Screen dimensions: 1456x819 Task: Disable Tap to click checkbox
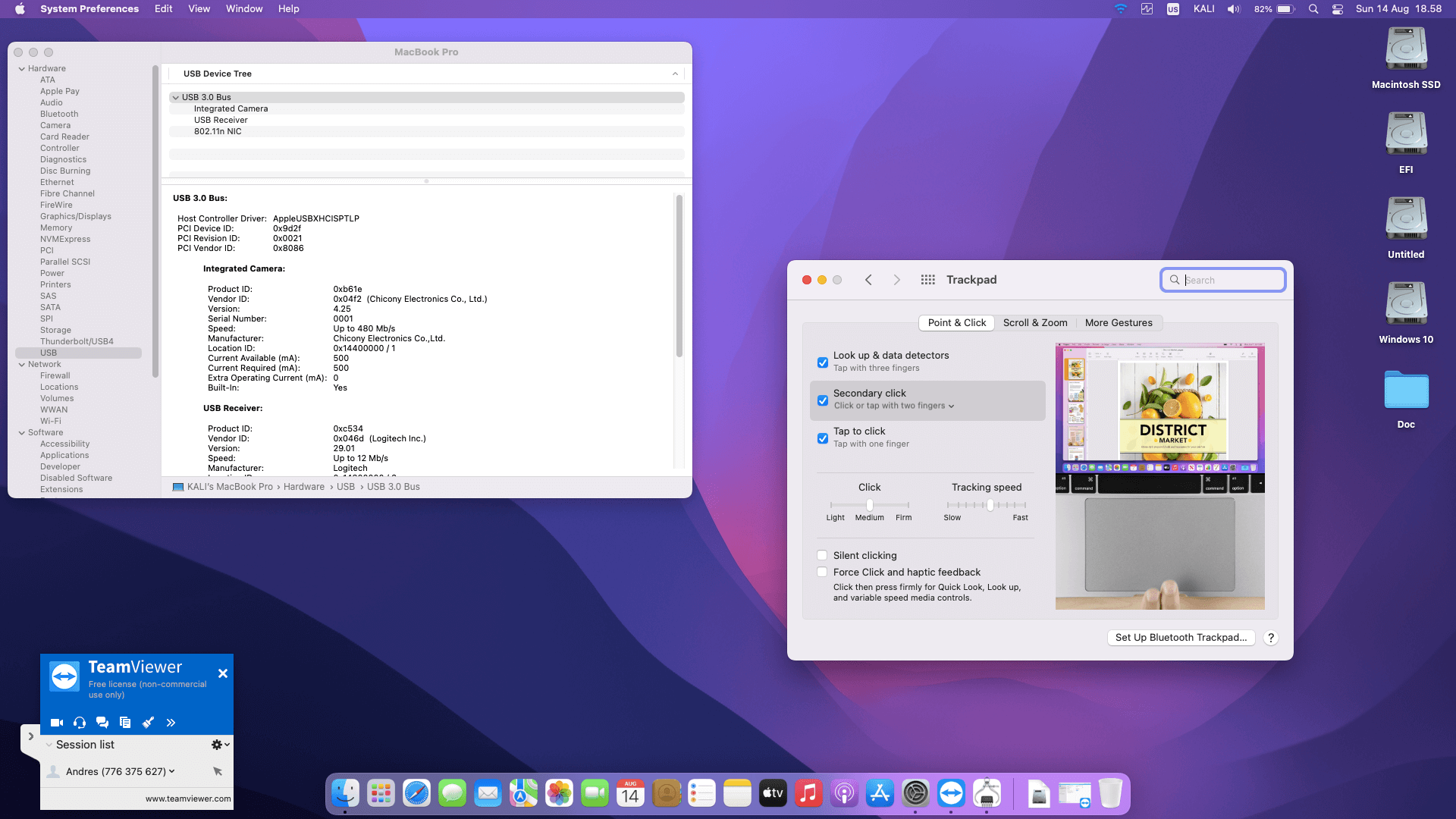(x=823, y=438)
